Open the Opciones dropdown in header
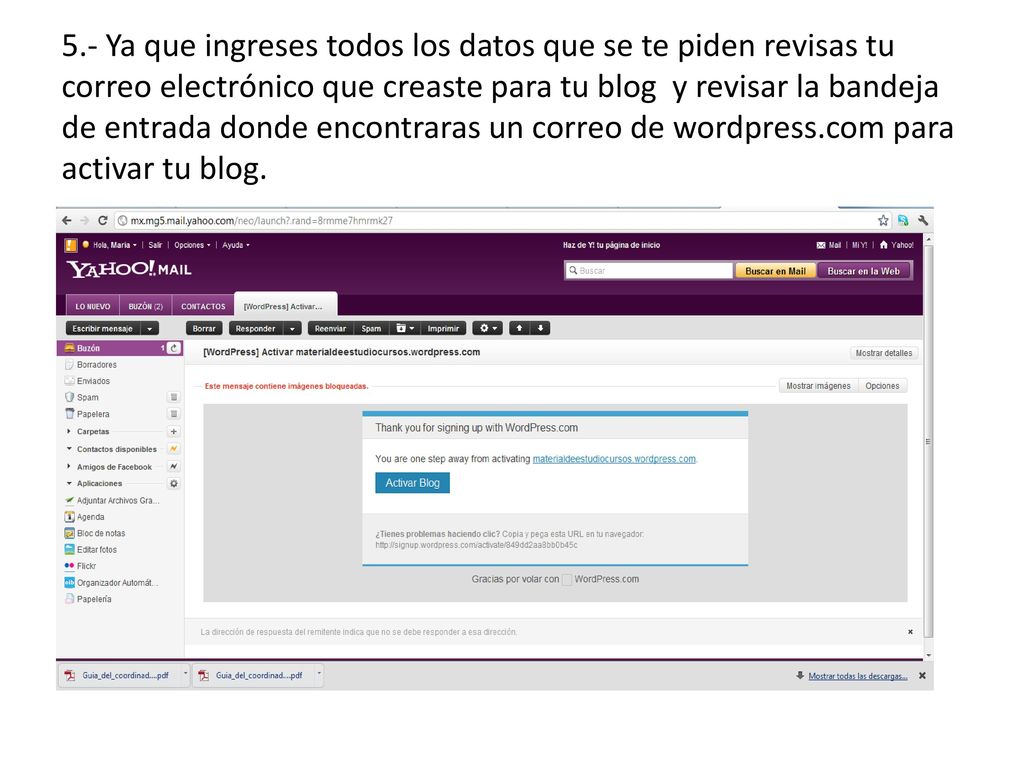This screenshot has width=1024, height=768. [192, 246]
